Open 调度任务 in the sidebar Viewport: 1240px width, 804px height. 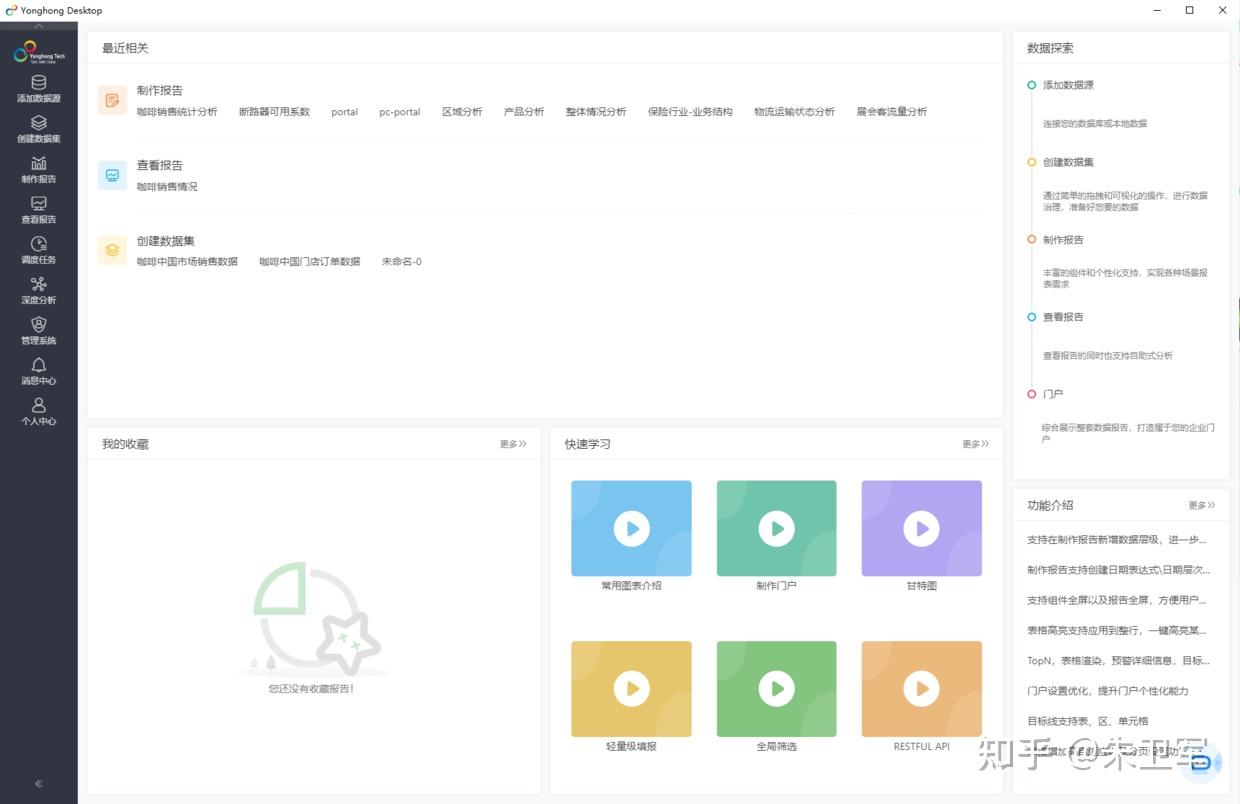point(39,250)
